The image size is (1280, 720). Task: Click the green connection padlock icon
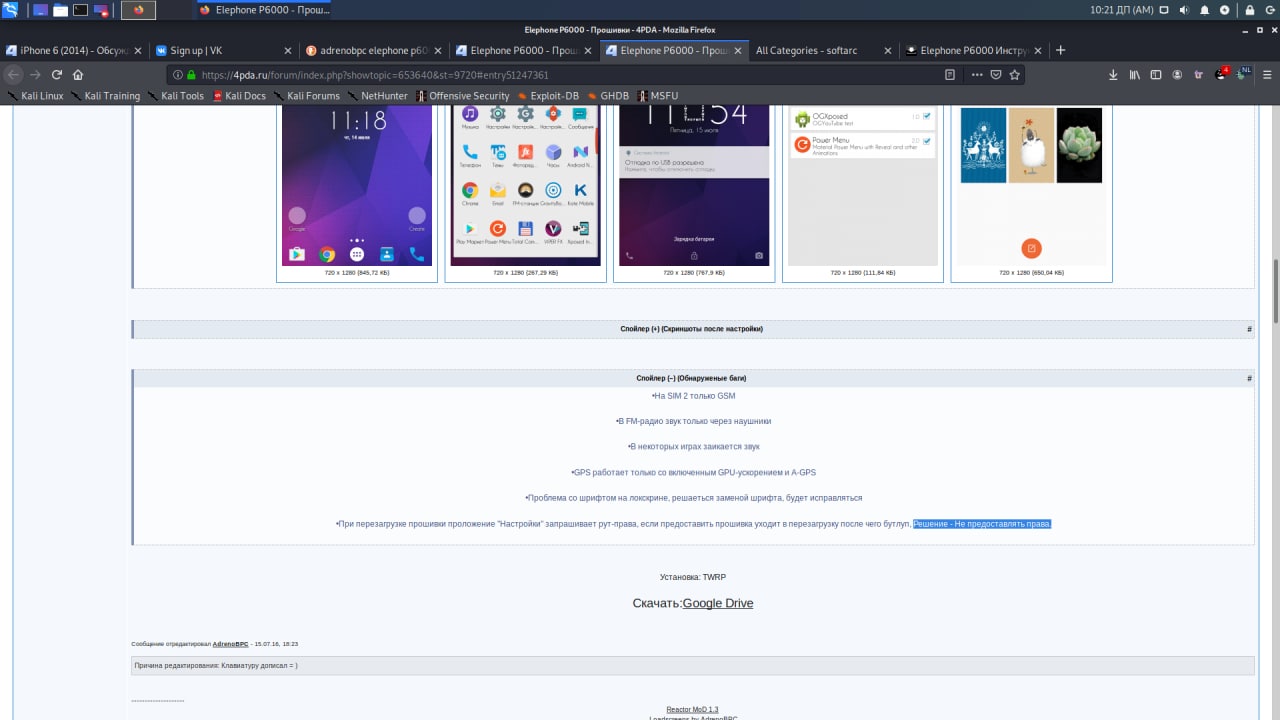[192, 75]
